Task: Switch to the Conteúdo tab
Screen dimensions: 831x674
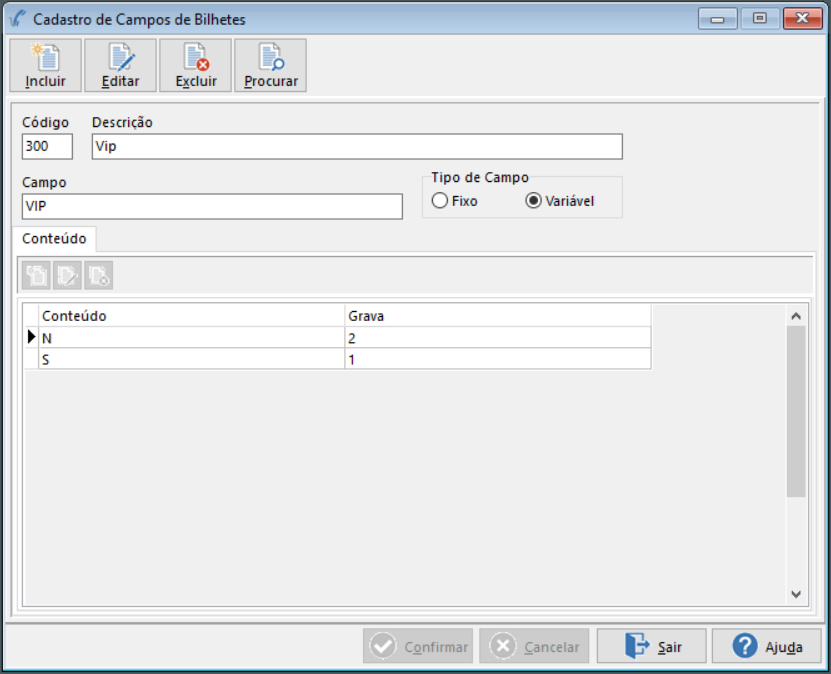Action: coord(54,239)
